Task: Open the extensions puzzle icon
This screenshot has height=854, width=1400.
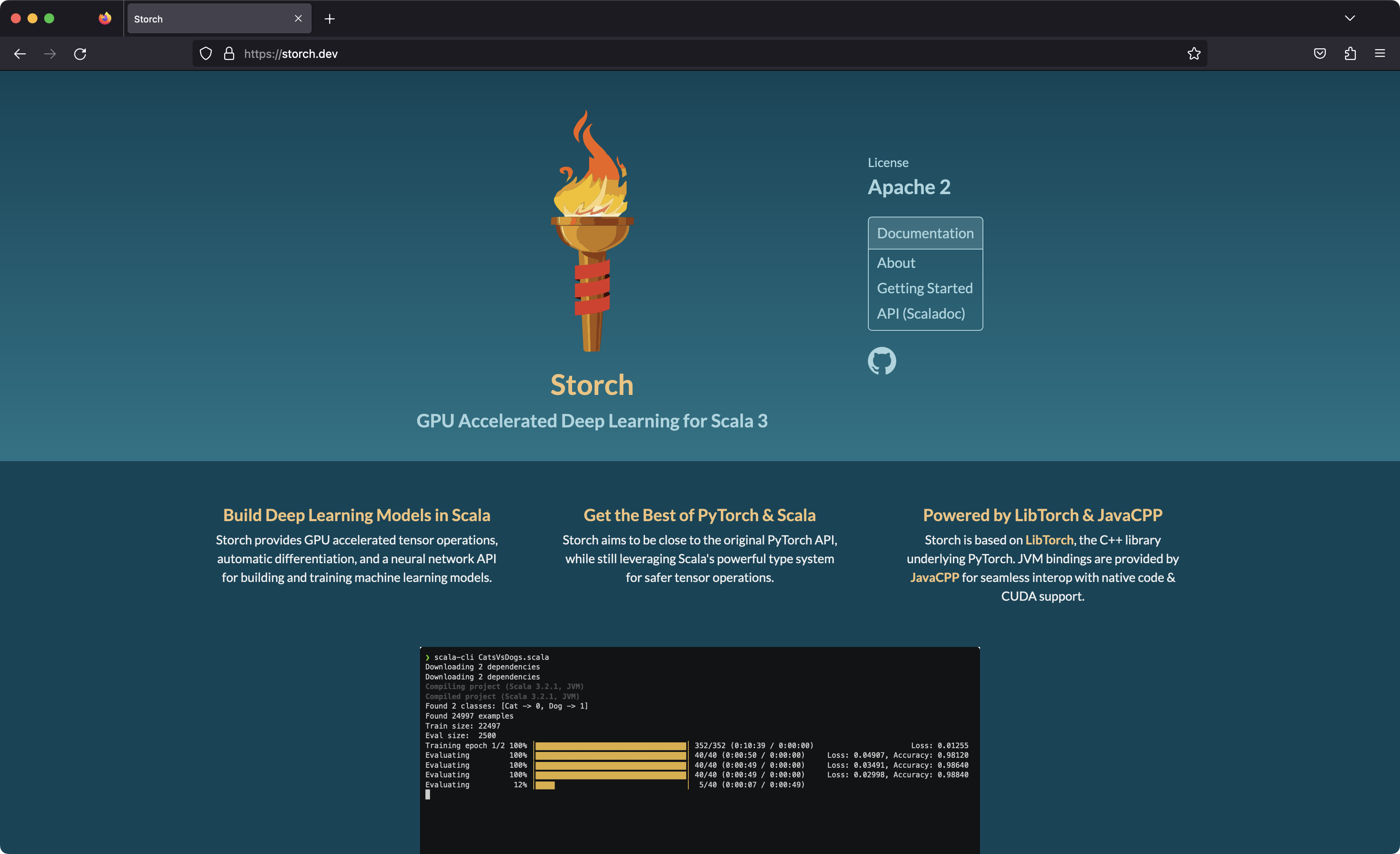Action: 1350,54
